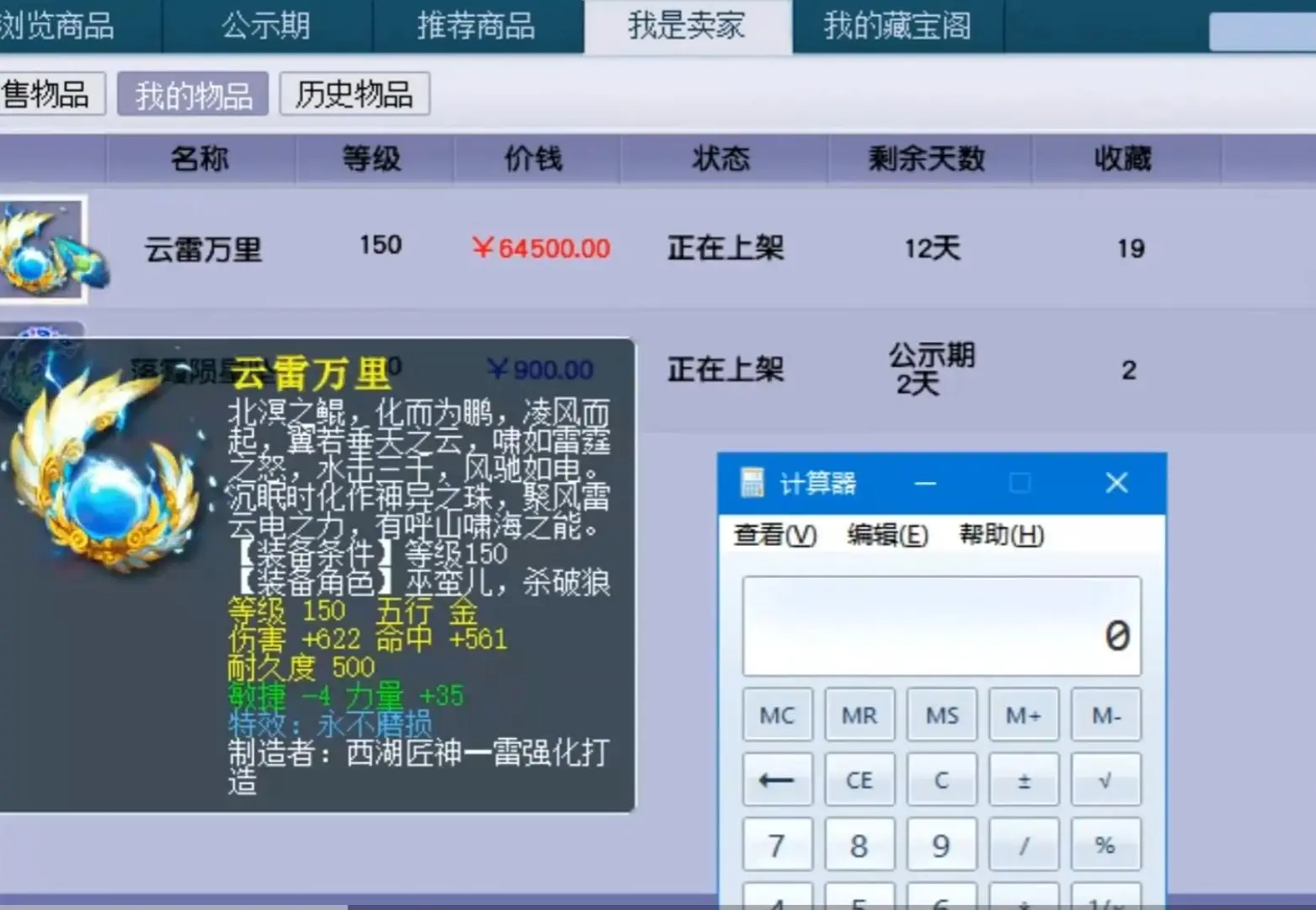Open the 帮助(H) dropdown menu
The image size is (1316, 910).
[x=999, y=535]
